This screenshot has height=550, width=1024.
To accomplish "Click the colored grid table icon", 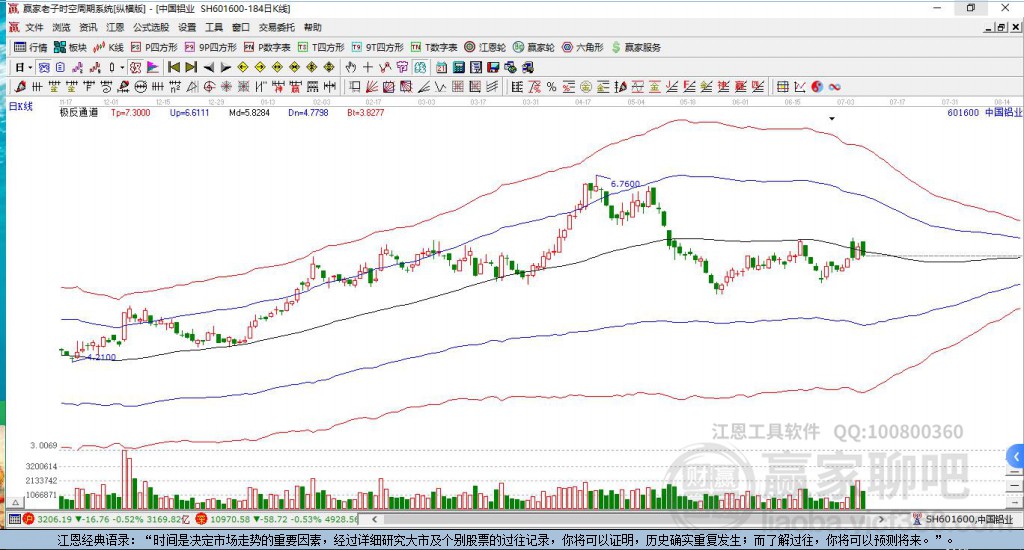I will pos(782,87).
